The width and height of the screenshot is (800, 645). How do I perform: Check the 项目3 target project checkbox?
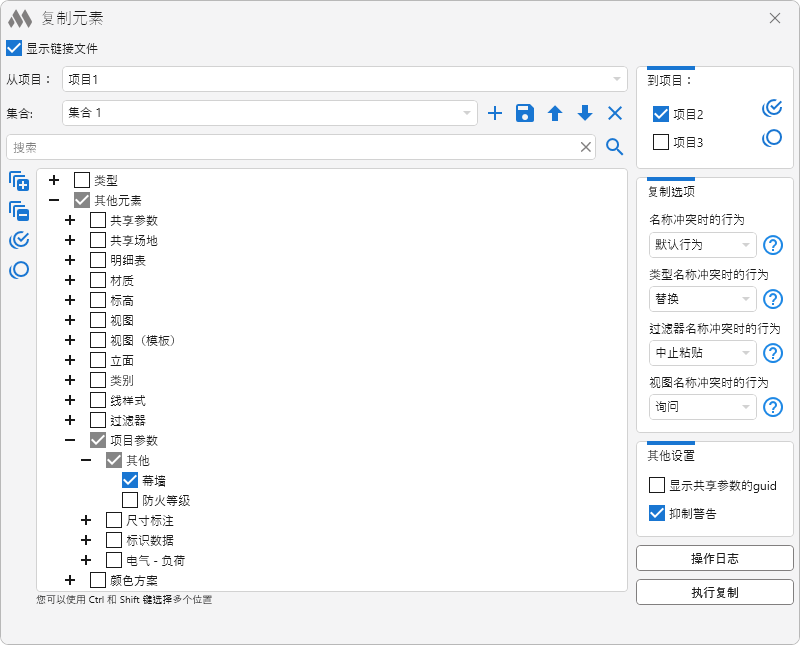click(x=661, y=142)
